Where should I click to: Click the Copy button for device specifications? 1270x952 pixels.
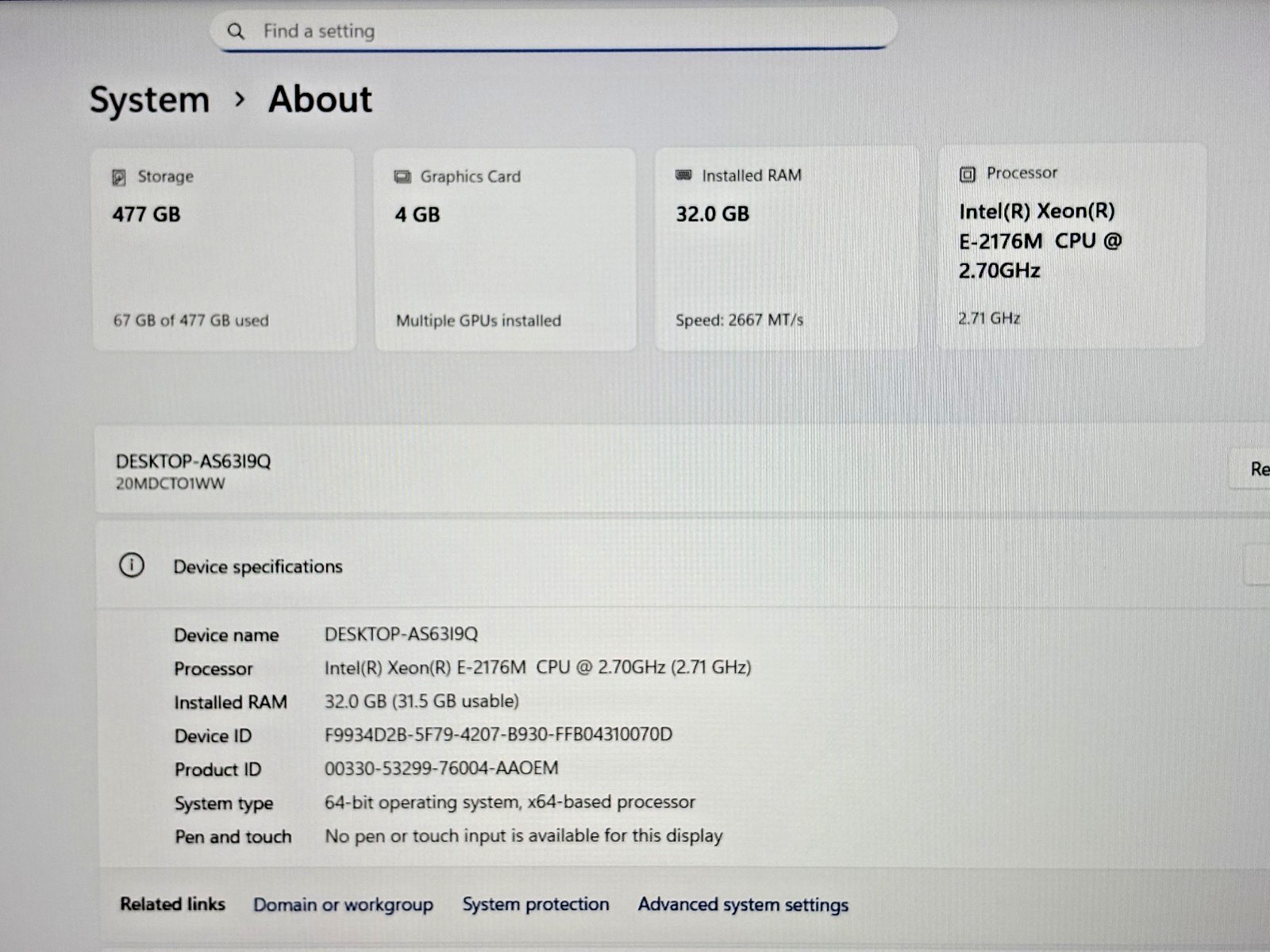[x=1257, y=565]
